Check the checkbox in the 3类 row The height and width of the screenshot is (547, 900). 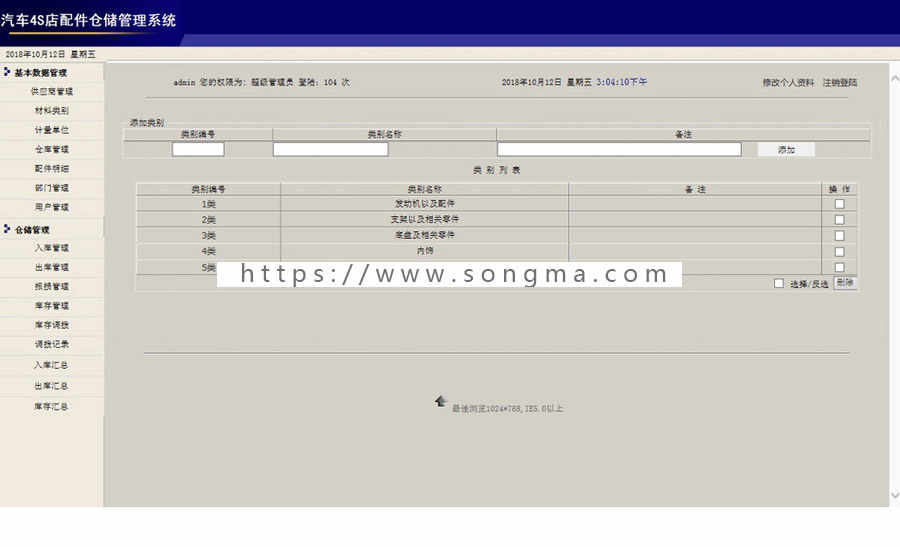point(839,235)
